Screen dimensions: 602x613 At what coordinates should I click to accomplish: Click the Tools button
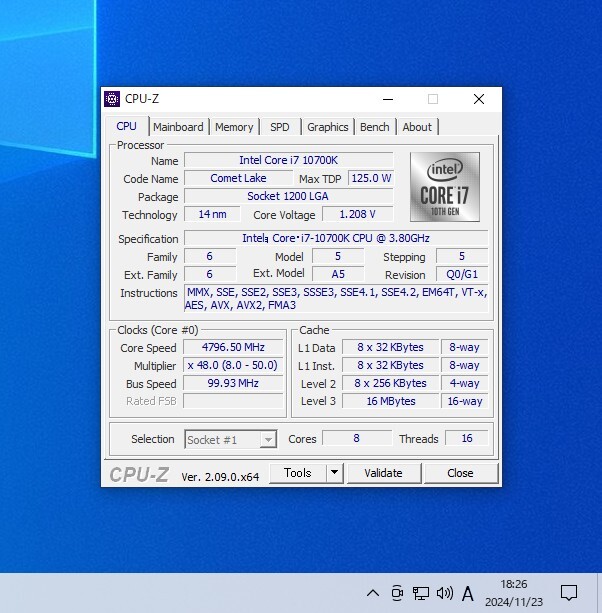(298, 473)
